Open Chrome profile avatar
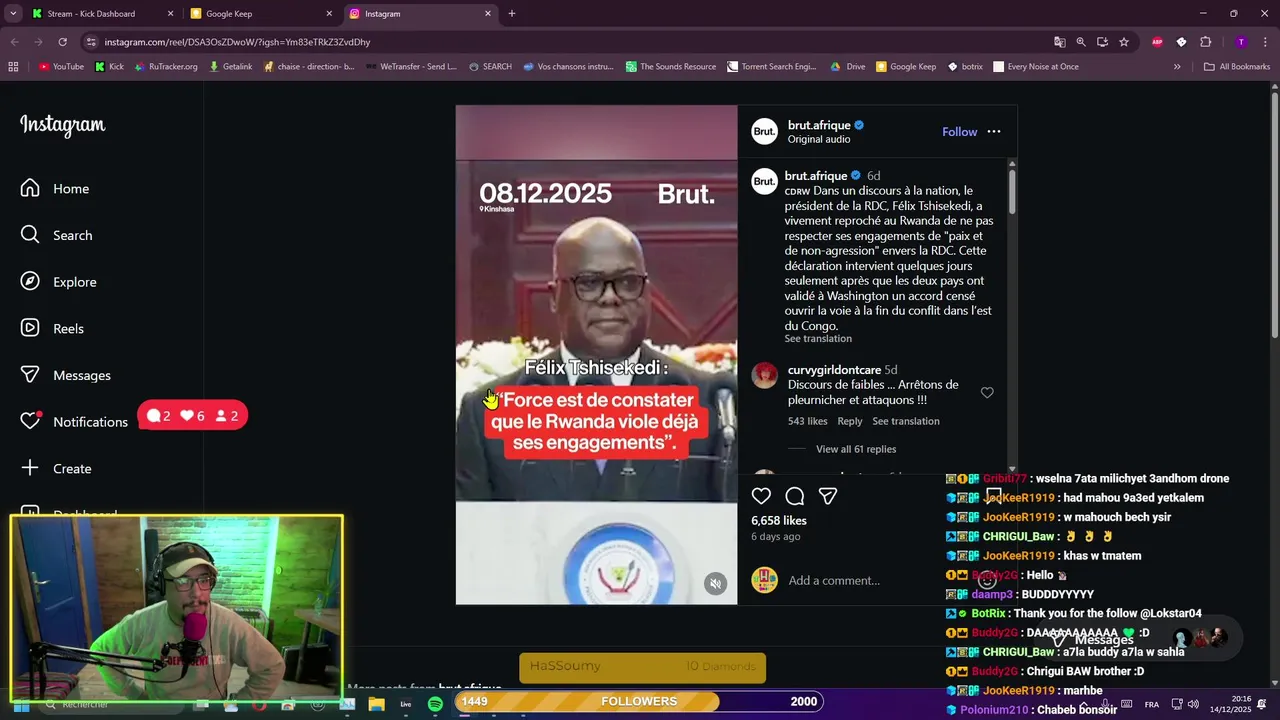Image resolution: width=1280 pixels, height=720 pixels. click(1241, 42)
